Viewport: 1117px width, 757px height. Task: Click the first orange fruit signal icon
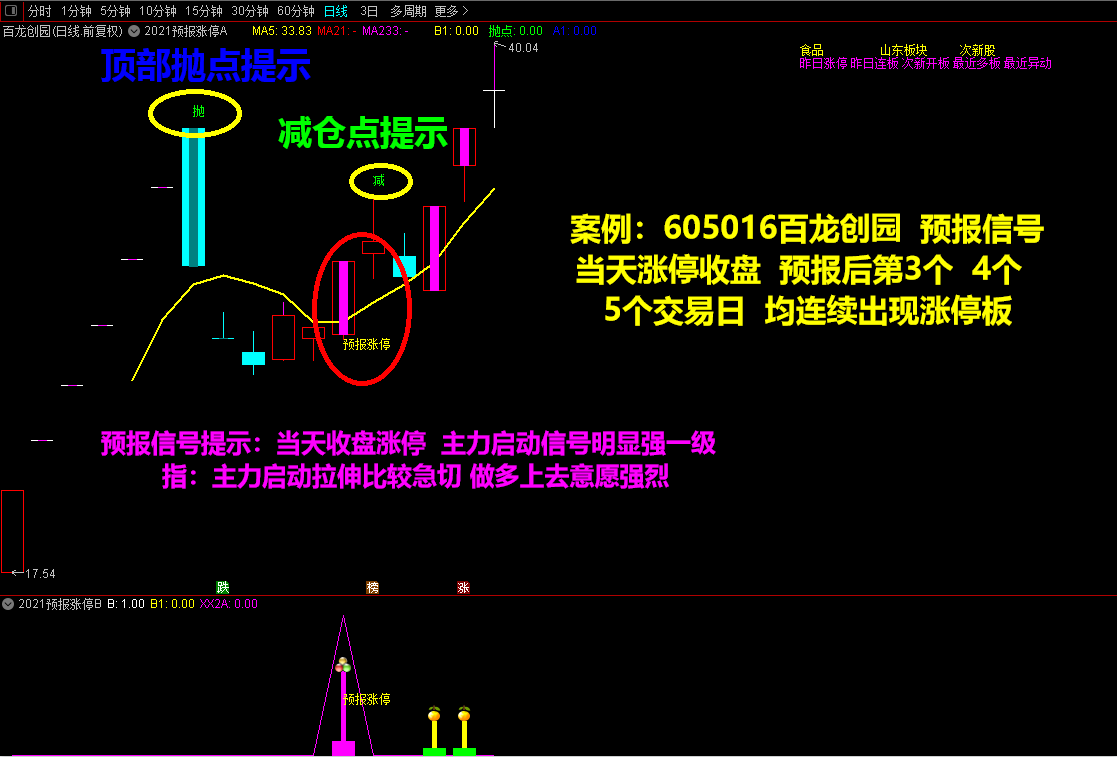tap(434, 715)
